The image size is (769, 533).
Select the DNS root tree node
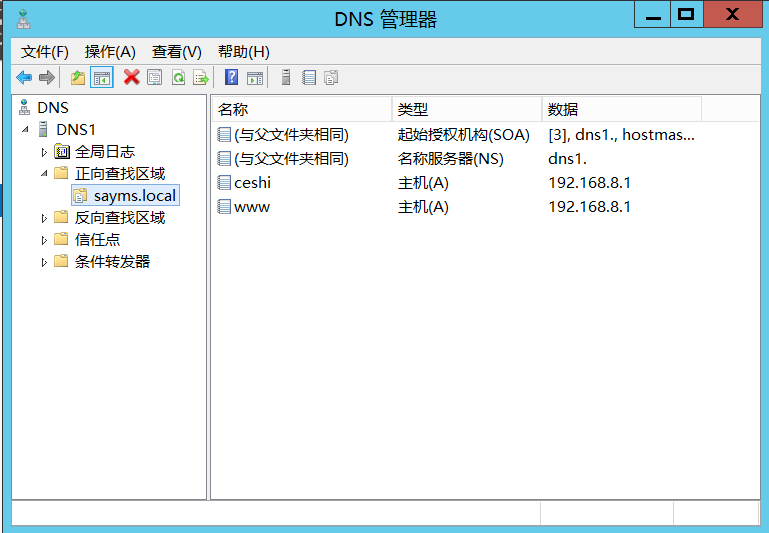[x=53, y=107]
